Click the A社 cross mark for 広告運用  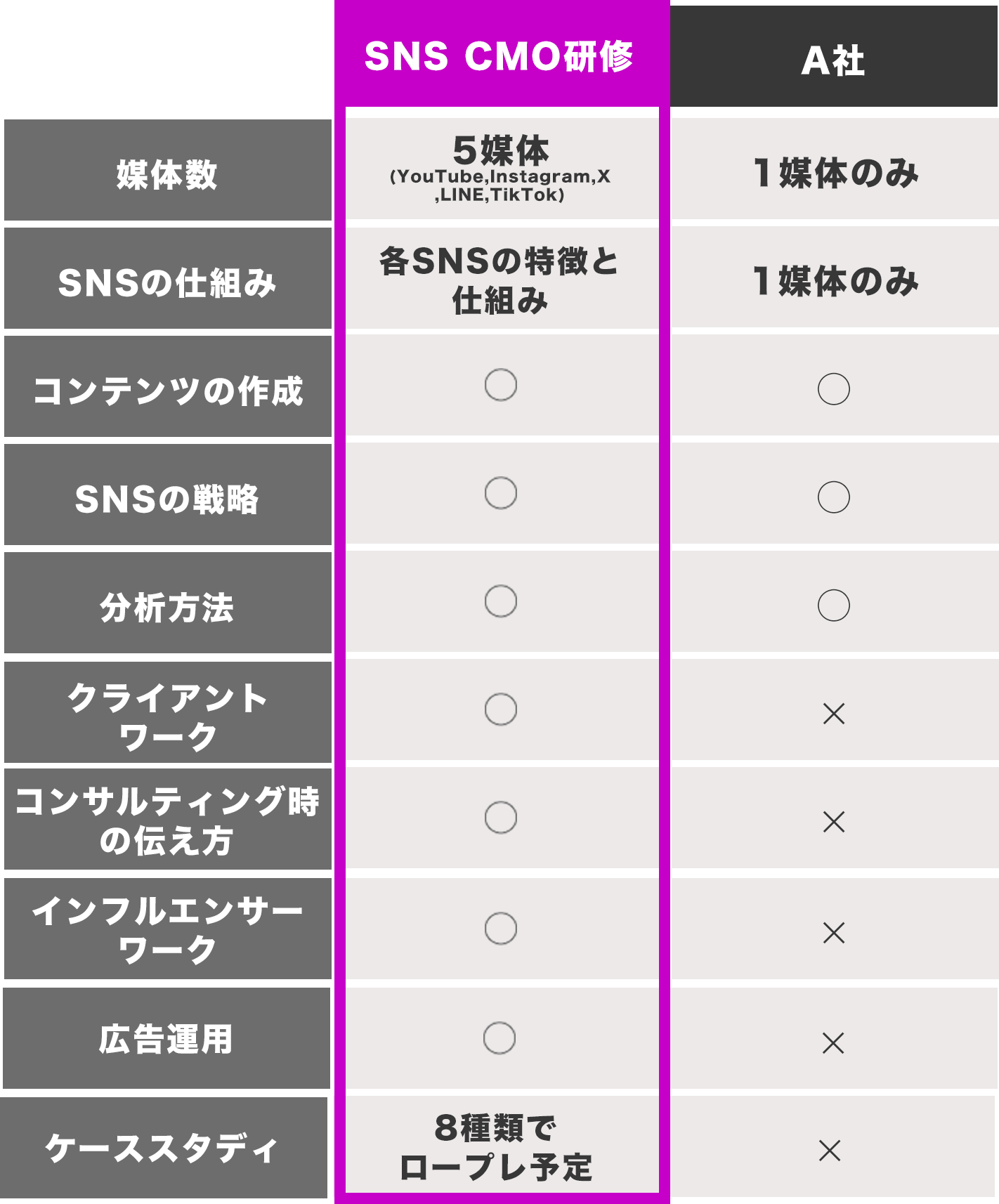tap(833, 1043)
